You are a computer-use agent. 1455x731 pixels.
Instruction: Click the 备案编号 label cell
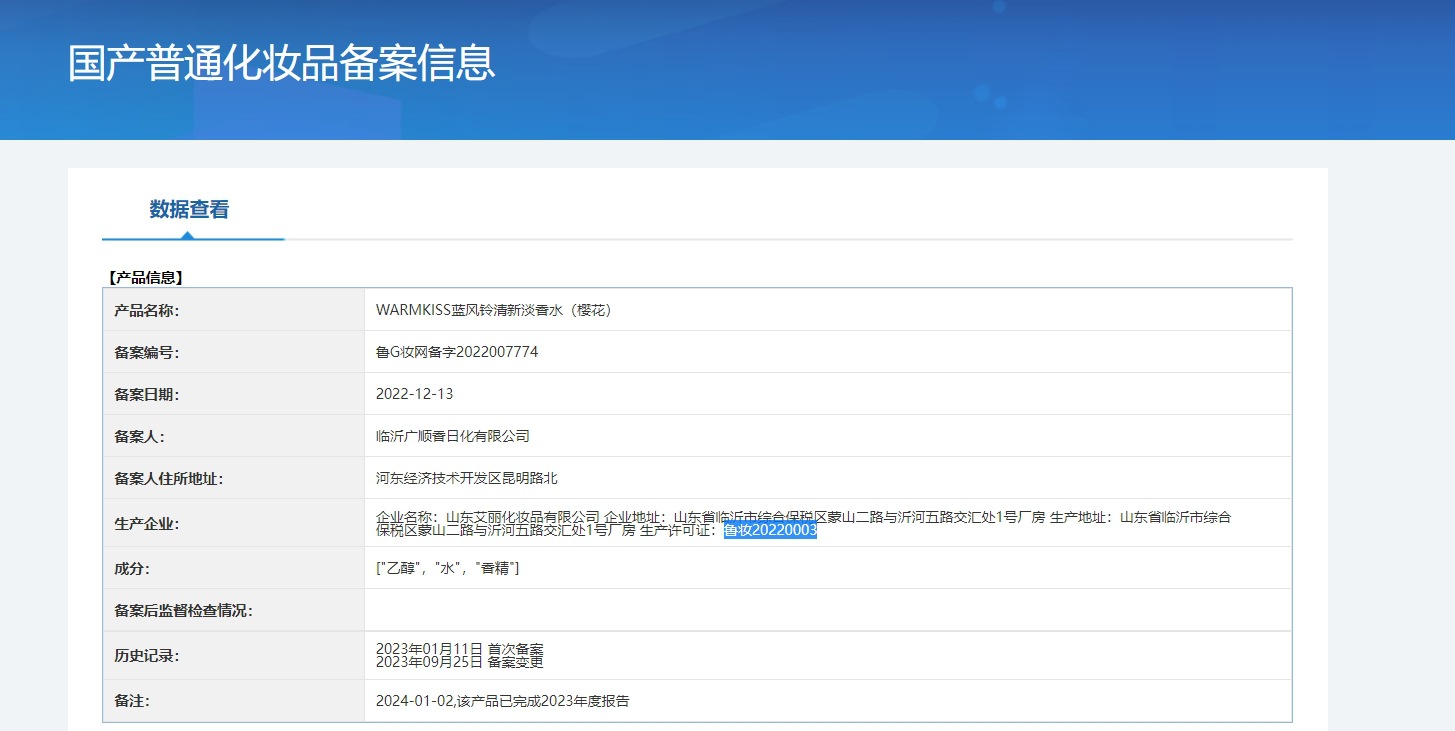tap(234, 352)
